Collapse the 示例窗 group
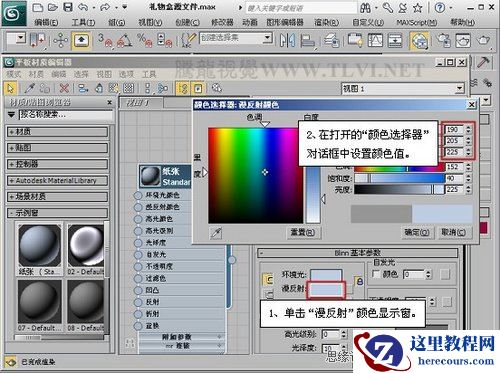 [57, 213]
